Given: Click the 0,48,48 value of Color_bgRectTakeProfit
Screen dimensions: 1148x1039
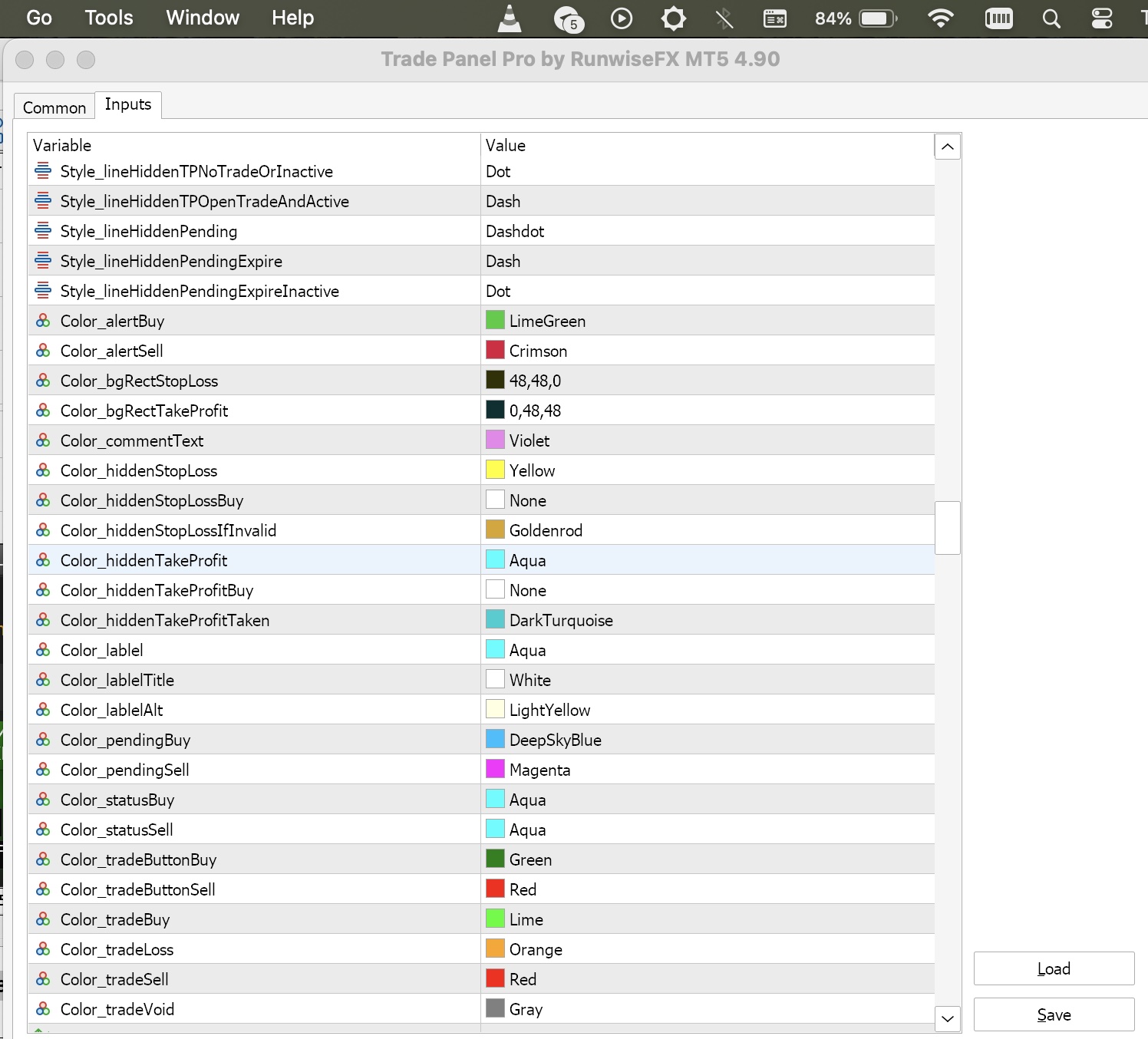Looking at the screenshot, I should [x=535, y=411].
